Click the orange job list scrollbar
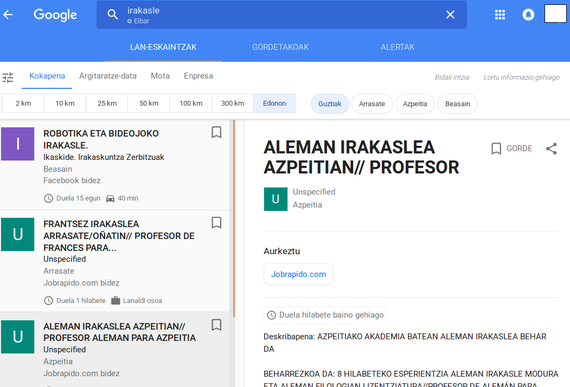The height and width of the screenshot is (387, 570). click(x=234, y=218)
